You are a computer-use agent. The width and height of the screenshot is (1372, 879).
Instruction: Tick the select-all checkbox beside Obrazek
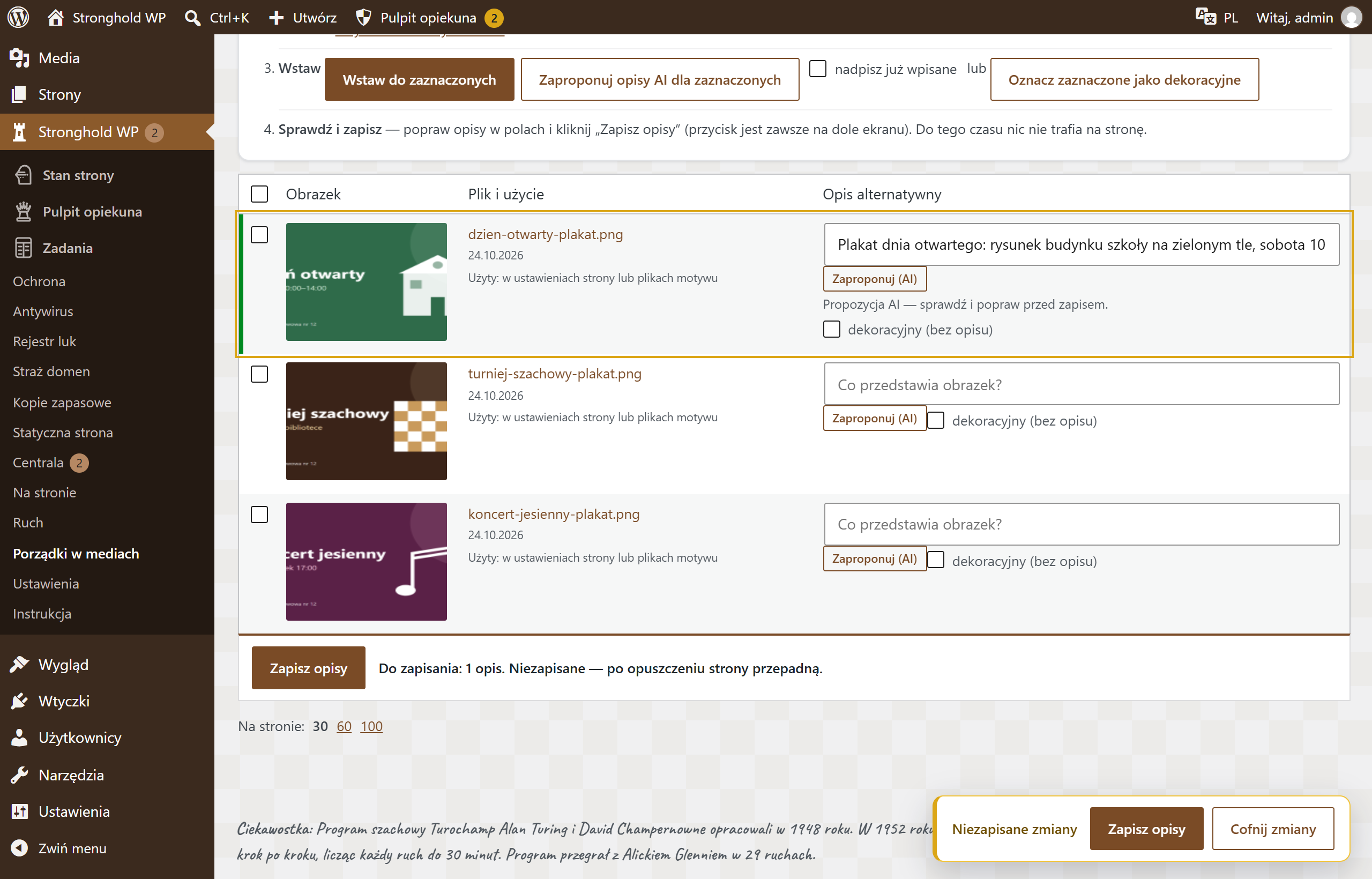coord(260,194)
